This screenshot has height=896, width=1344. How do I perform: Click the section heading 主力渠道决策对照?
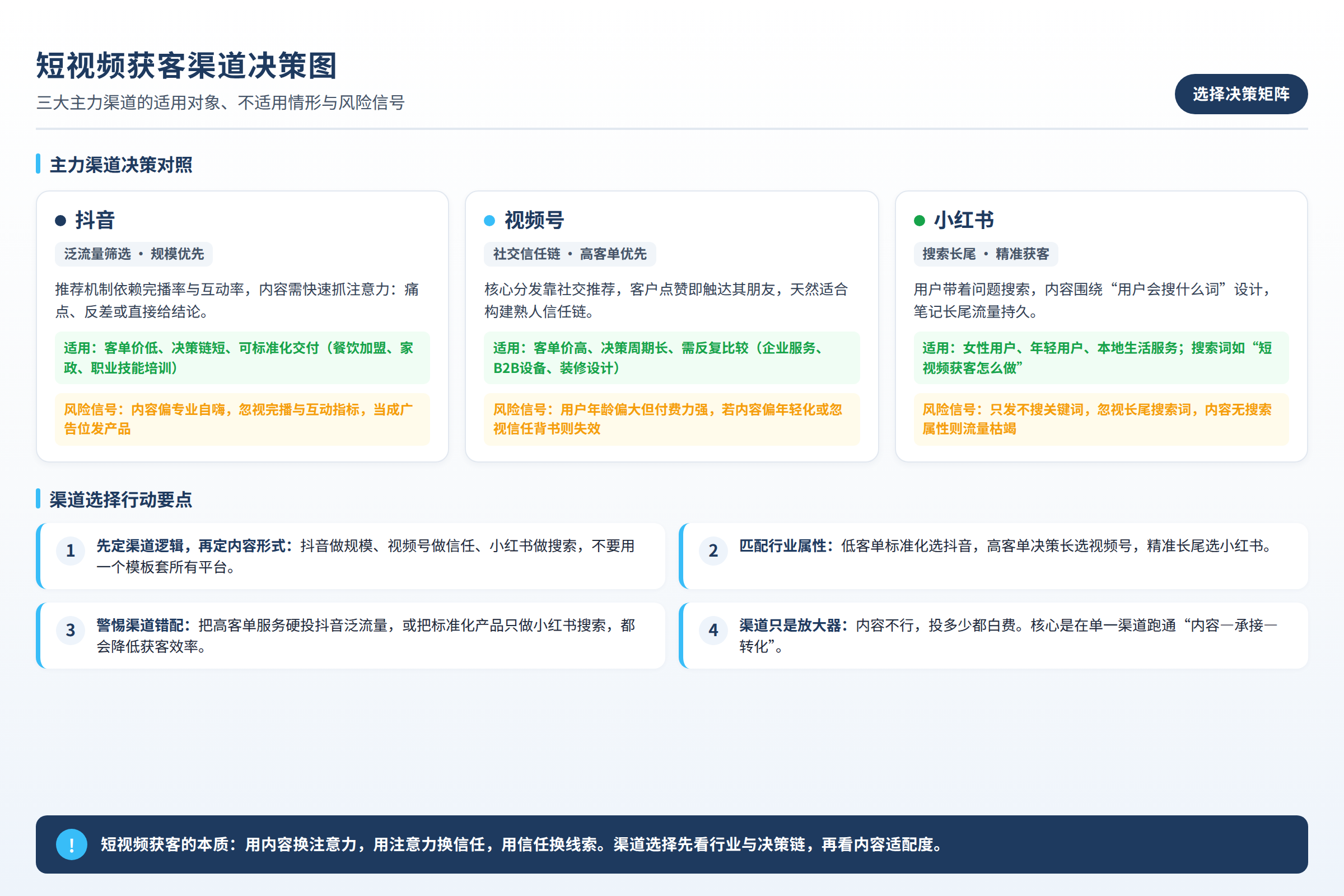pyautogui.click(x=120, y=165)
